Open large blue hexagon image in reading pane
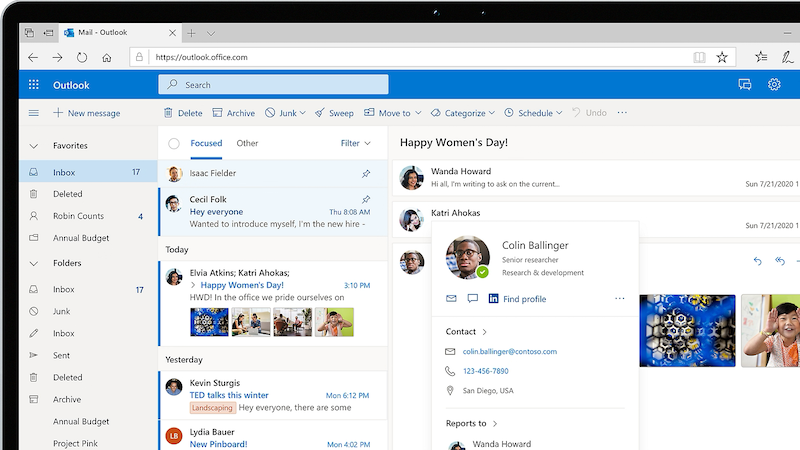The height and width of the screenshot is (450, 800). tap(687, 331)
